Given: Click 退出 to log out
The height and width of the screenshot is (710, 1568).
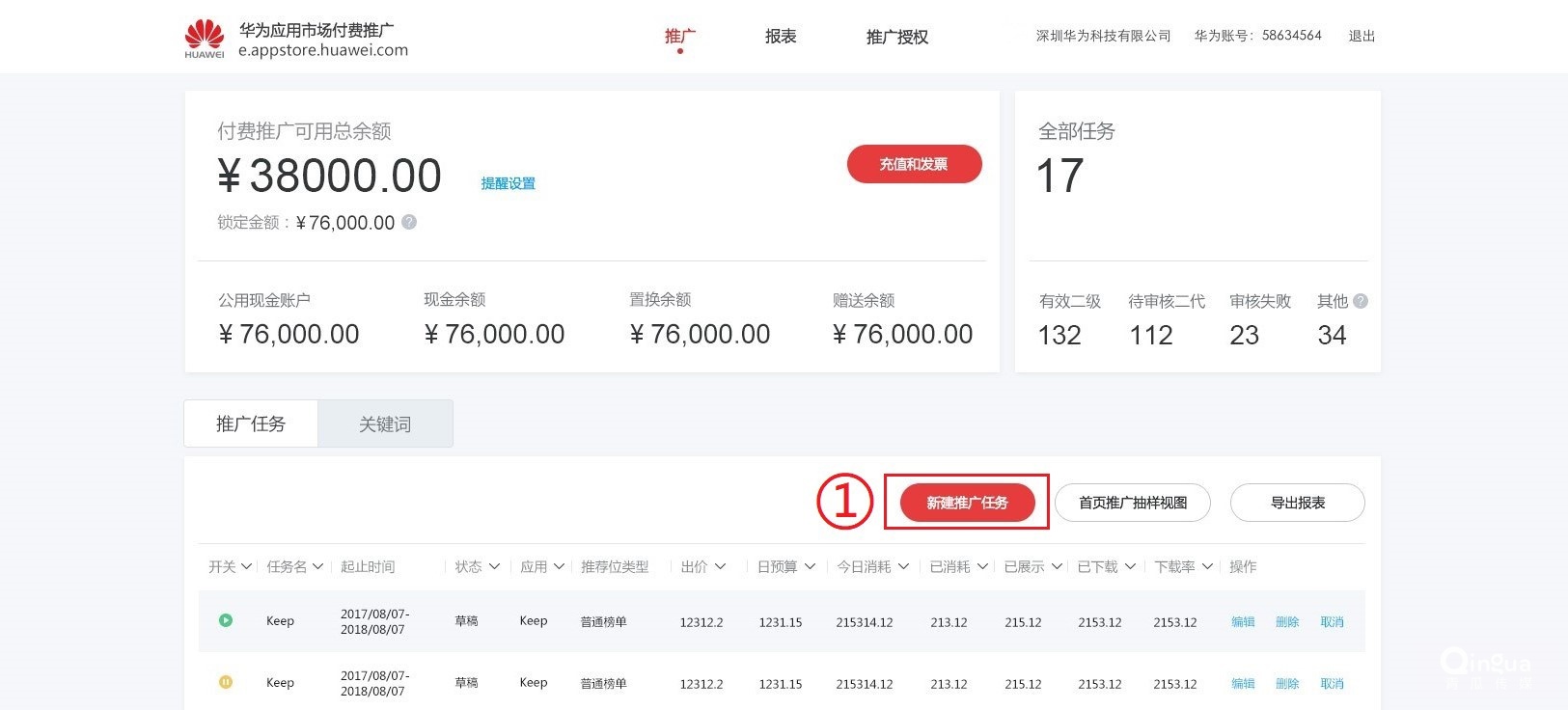Looking at the screenshot, I should (x=1362, y=36).
